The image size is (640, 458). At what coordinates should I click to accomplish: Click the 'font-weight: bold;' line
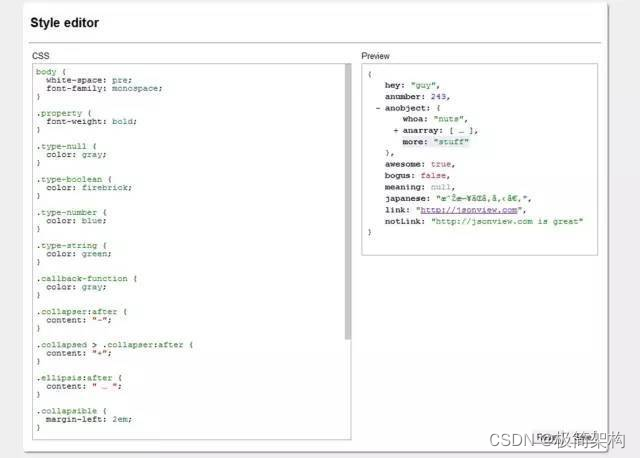[91, 121]
